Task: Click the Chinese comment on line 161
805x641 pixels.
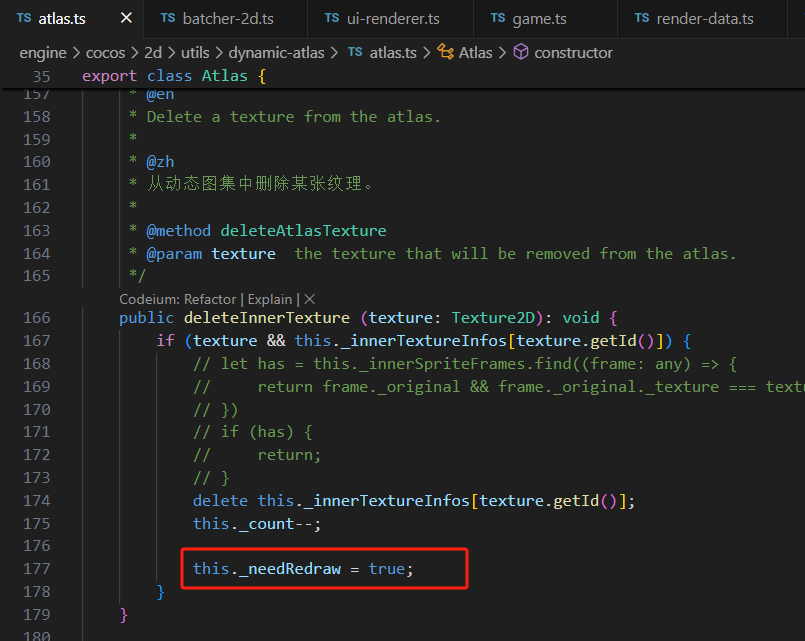Action: [260, 183]
